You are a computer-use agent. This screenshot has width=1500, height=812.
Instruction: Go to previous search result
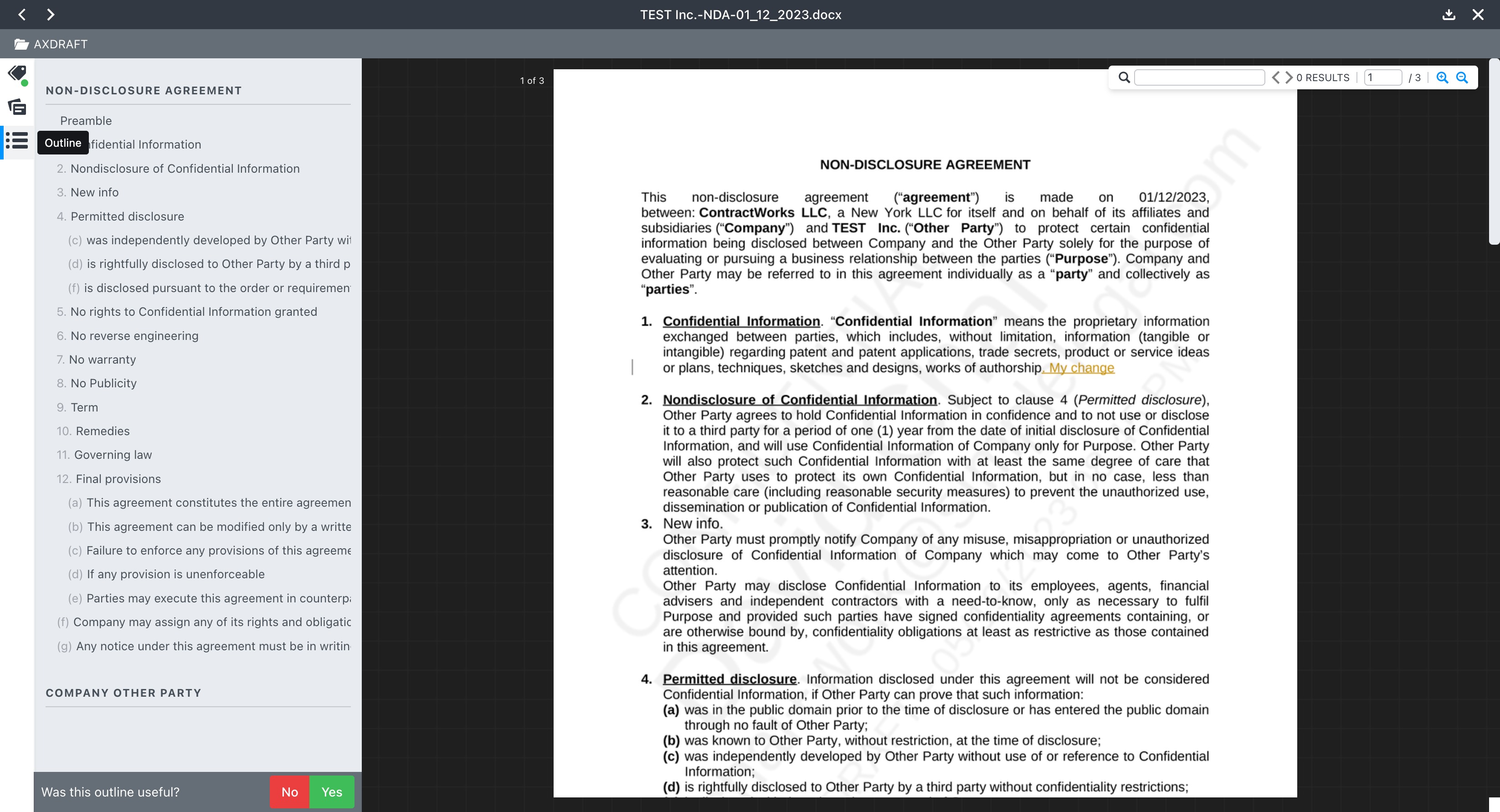tap(1275, 77)
